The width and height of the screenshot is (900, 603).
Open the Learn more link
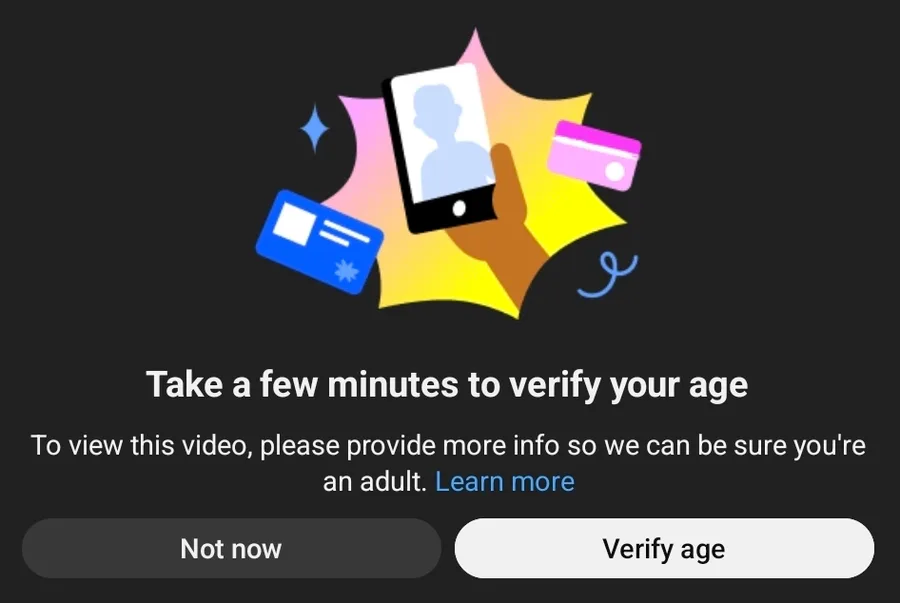pos(505,481)
